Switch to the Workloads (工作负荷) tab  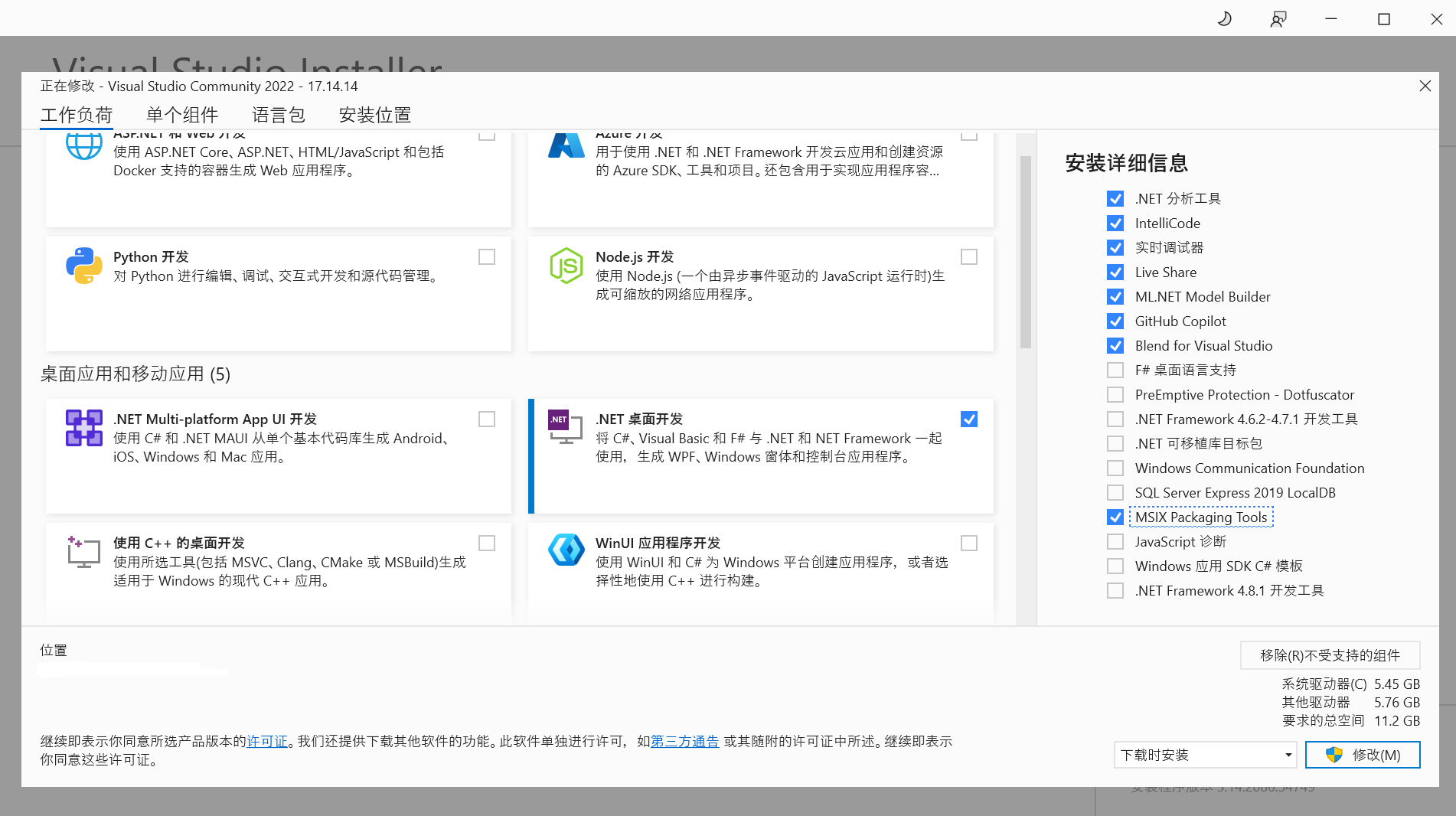click(x=77, y=115)
